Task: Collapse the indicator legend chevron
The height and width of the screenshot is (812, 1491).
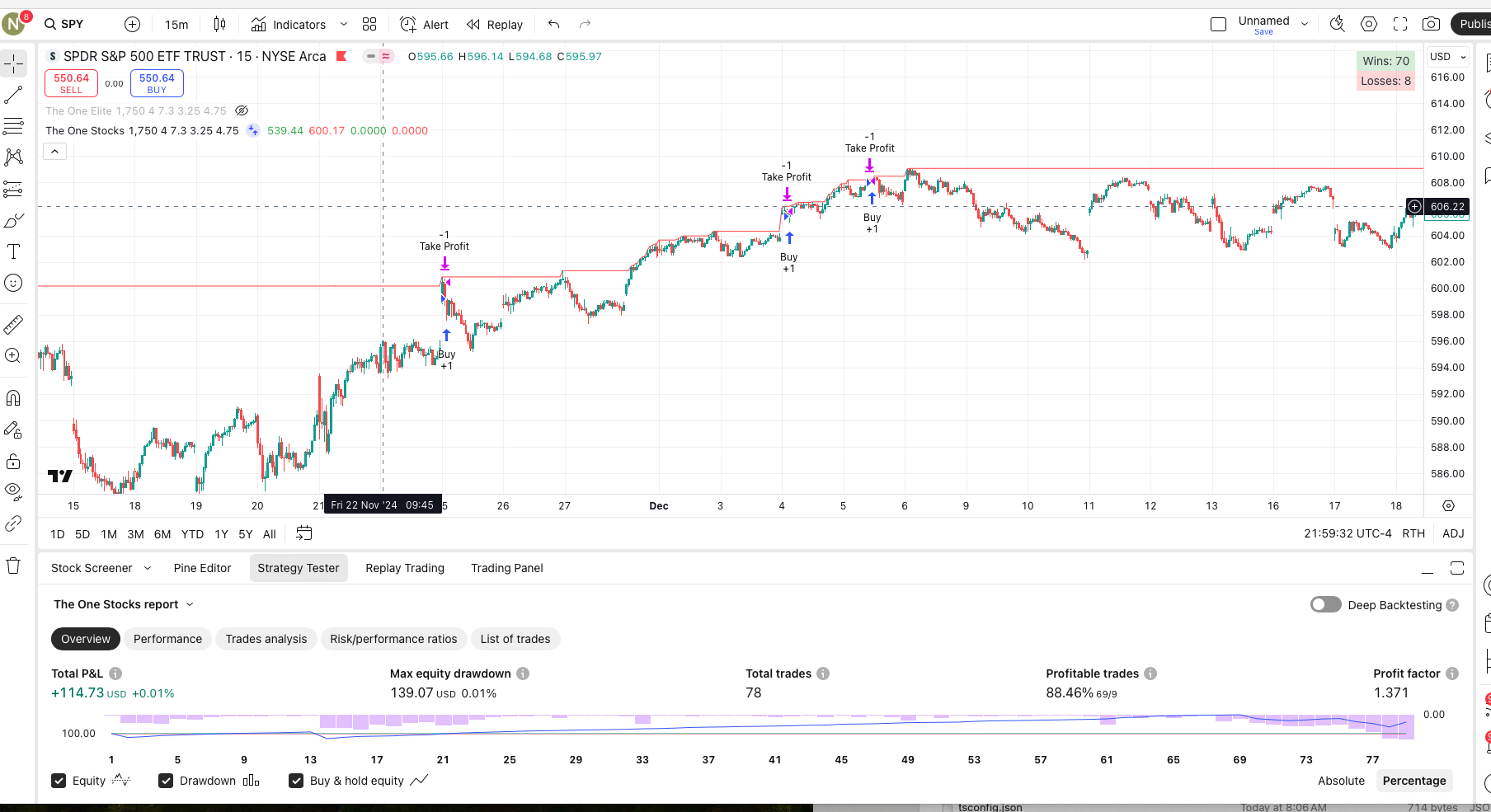Action: click(54, 151)
